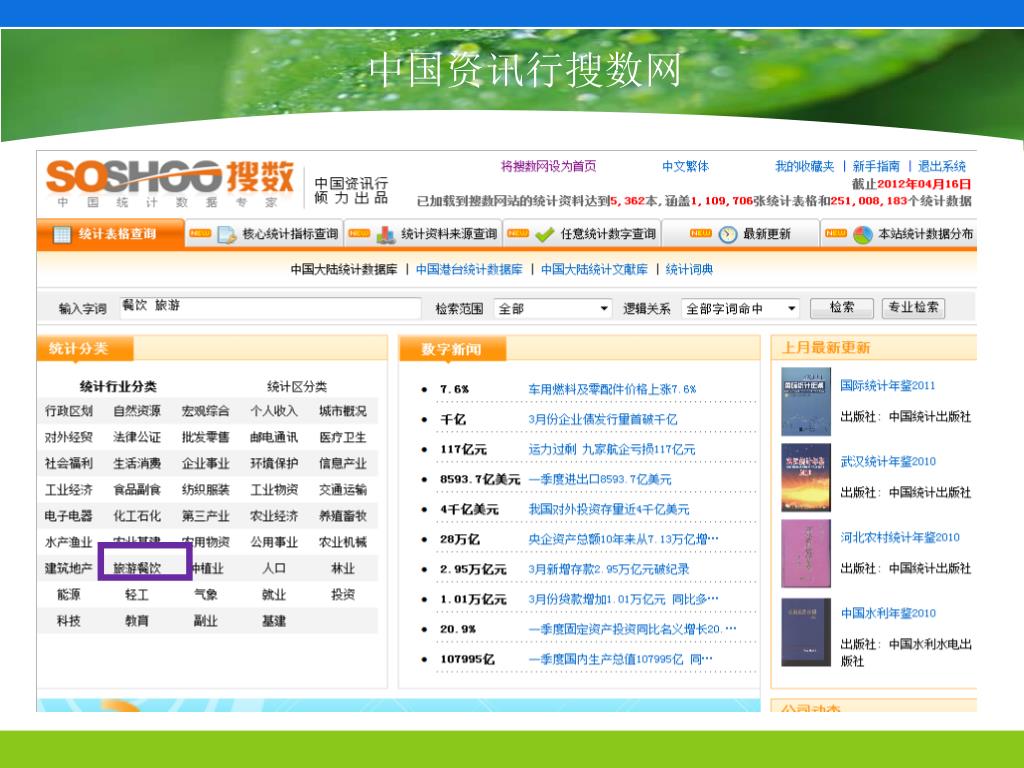Open the 统计资料来源查询 tab

coord(423,234)
